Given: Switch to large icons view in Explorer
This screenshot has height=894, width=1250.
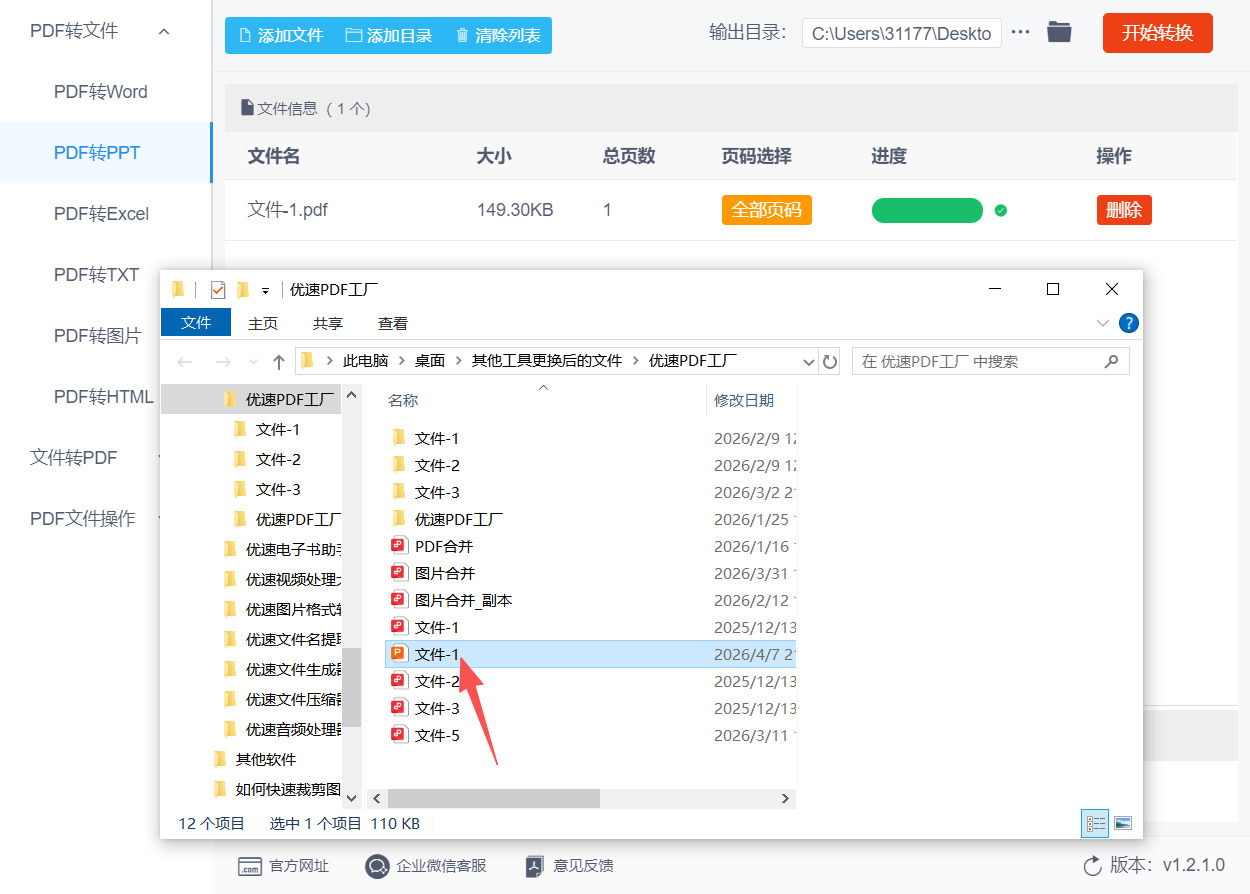Looking at the screenshot, I should (x=1123, y=824).
